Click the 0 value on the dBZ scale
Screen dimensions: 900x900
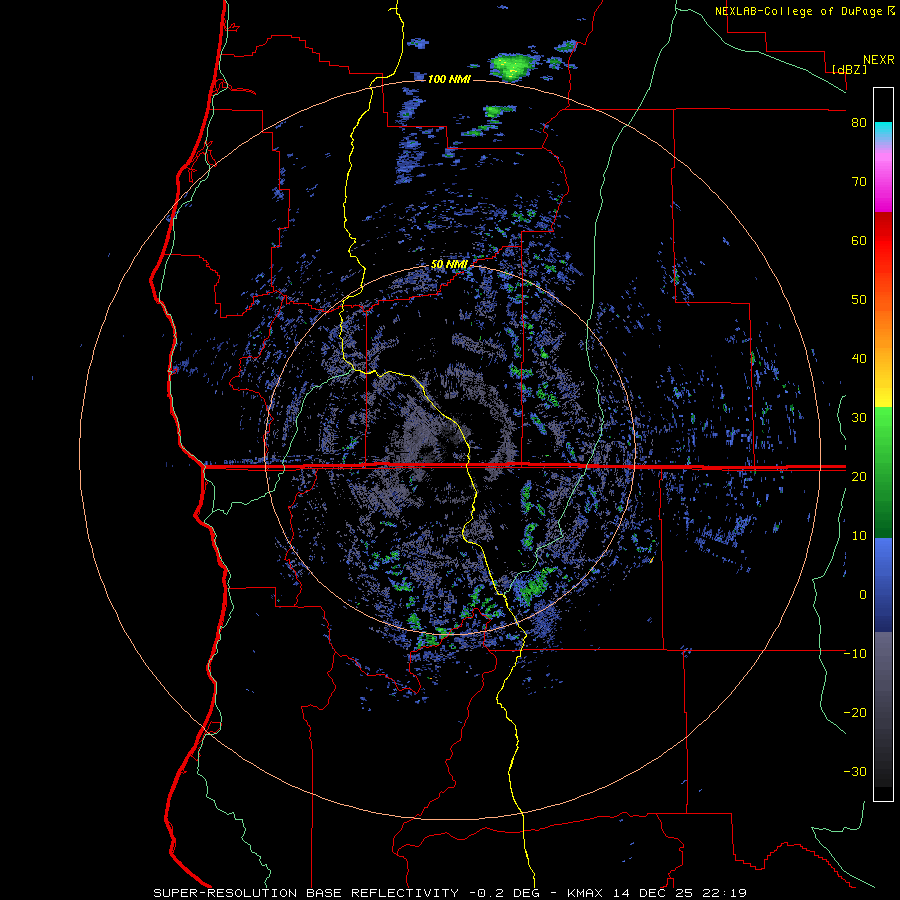(x=862, y=595)
